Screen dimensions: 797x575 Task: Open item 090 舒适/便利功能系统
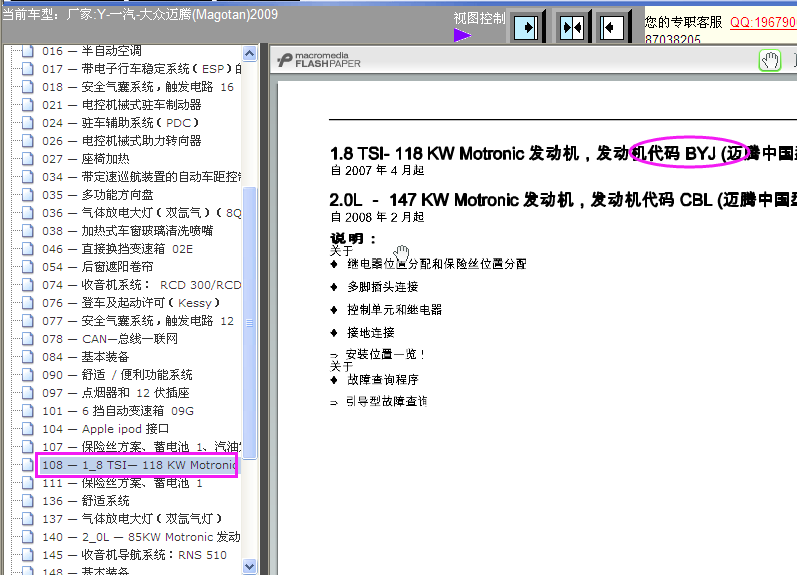point(117,375)
